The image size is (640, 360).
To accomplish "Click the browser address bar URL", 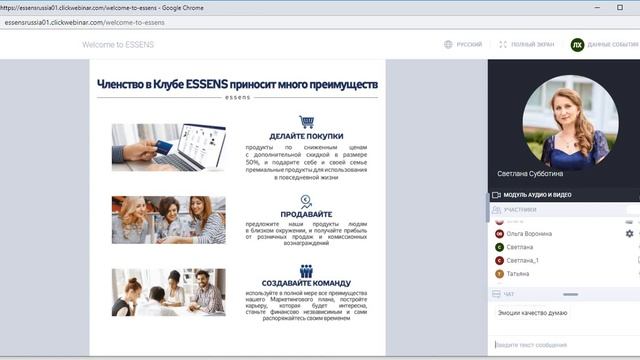I will coord(84,22).
